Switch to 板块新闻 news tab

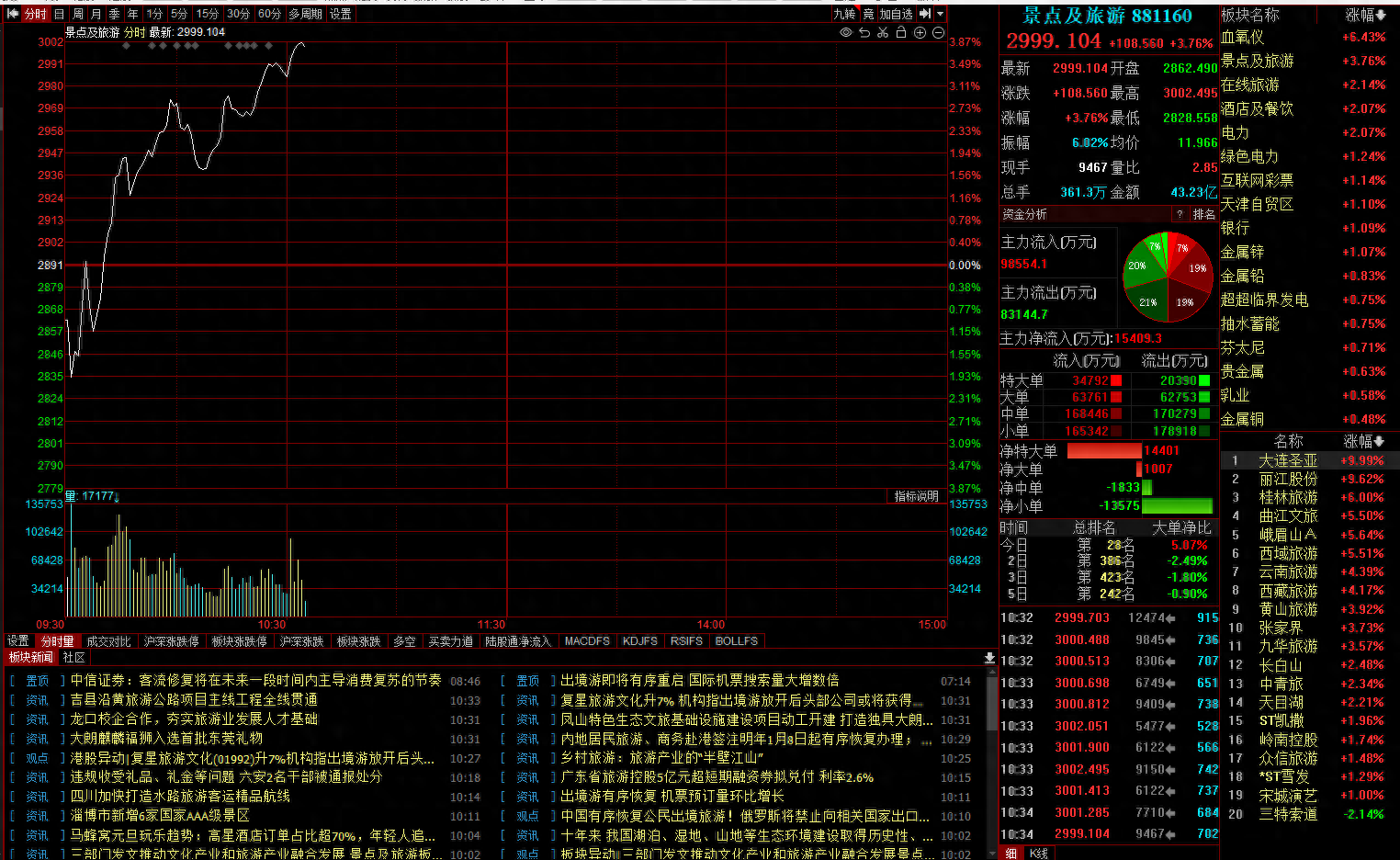click(x=31, y=658)
